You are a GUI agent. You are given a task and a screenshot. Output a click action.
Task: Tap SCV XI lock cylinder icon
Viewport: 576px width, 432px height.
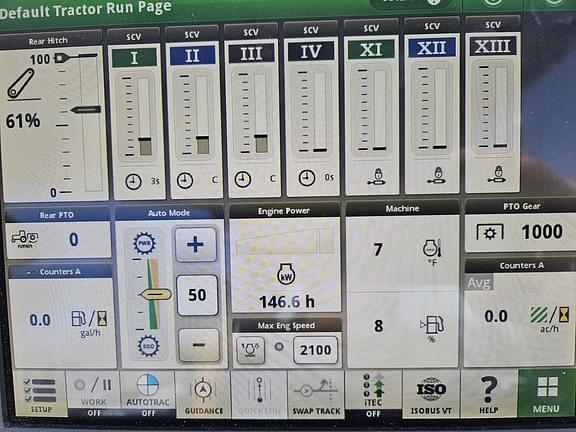377,177
